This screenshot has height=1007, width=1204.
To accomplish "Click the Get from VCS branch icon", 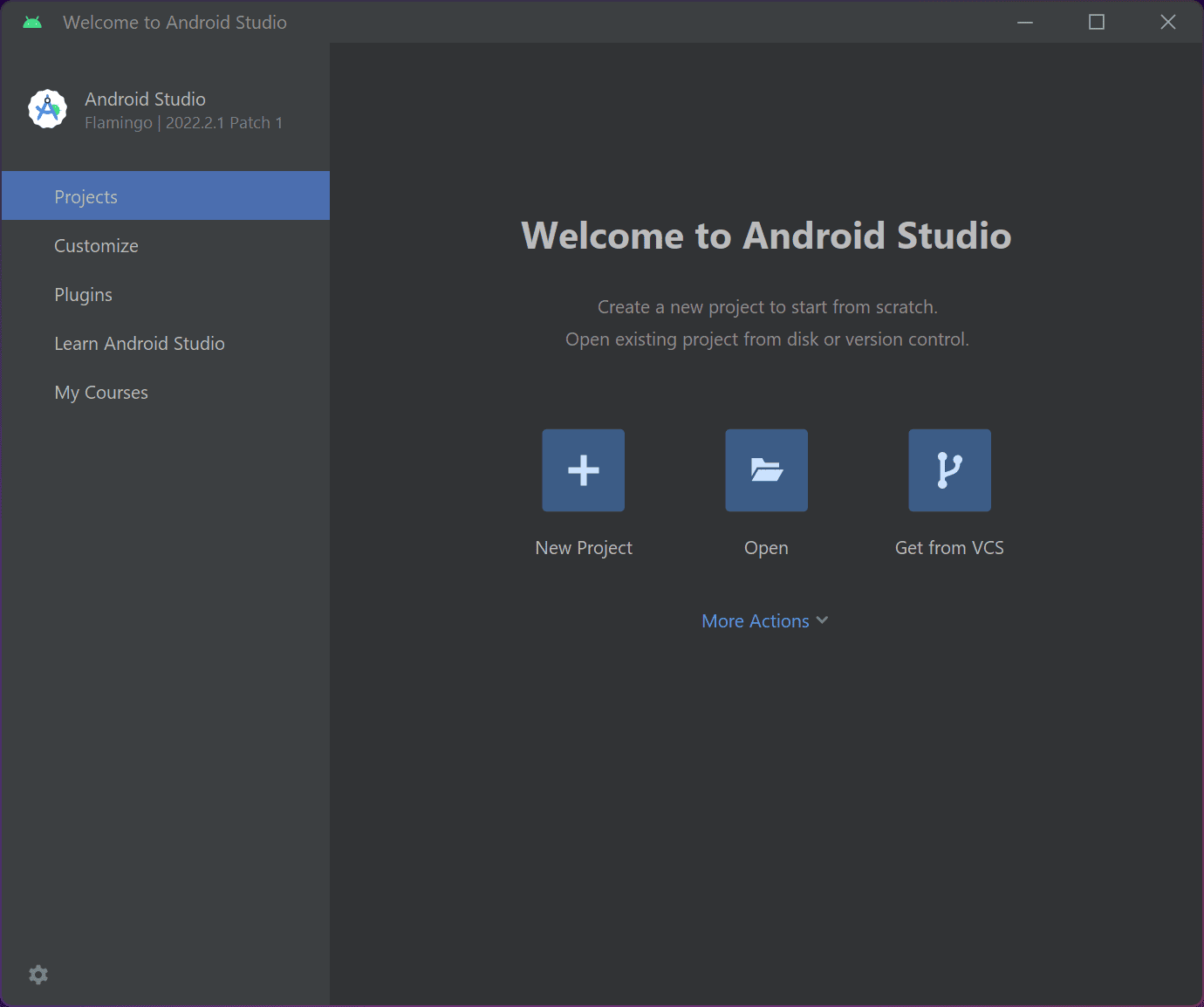I will (x=949, y=470).
